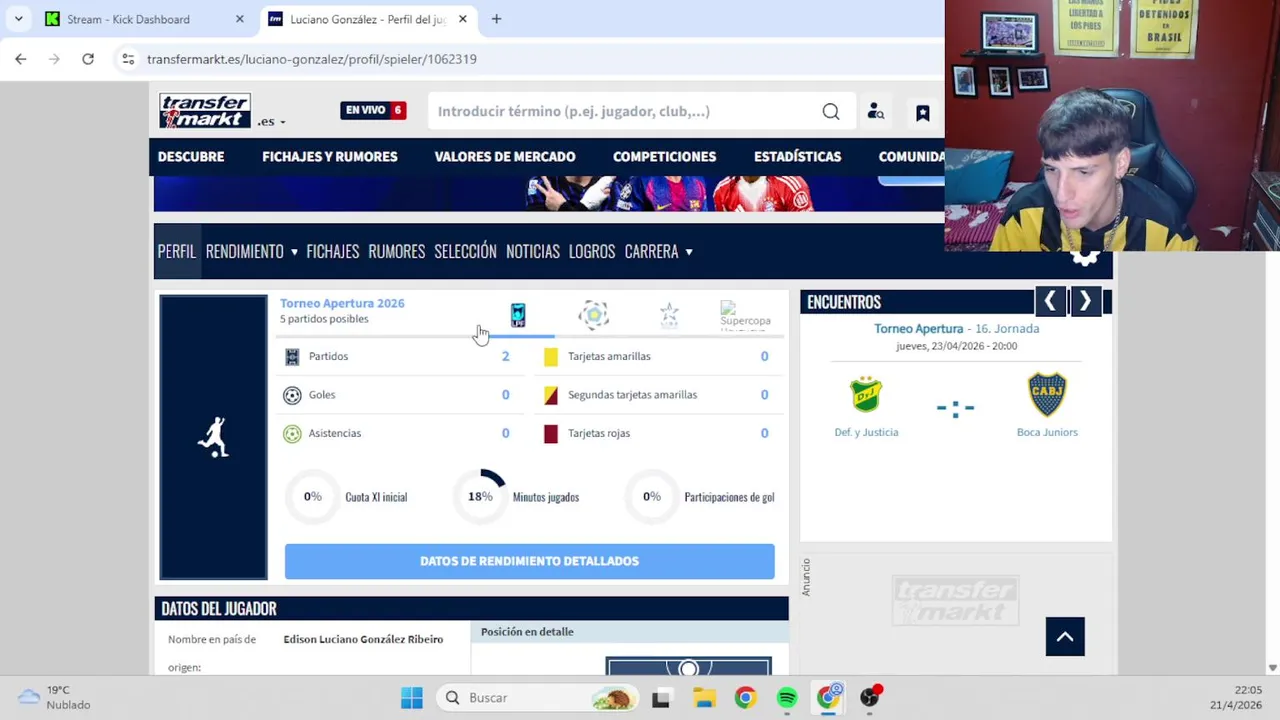Image resolution: width=1280 pixels, height=720 pixels.
Task: Click the 18% Minutos jugados gauge
Action: pos(480,497)
